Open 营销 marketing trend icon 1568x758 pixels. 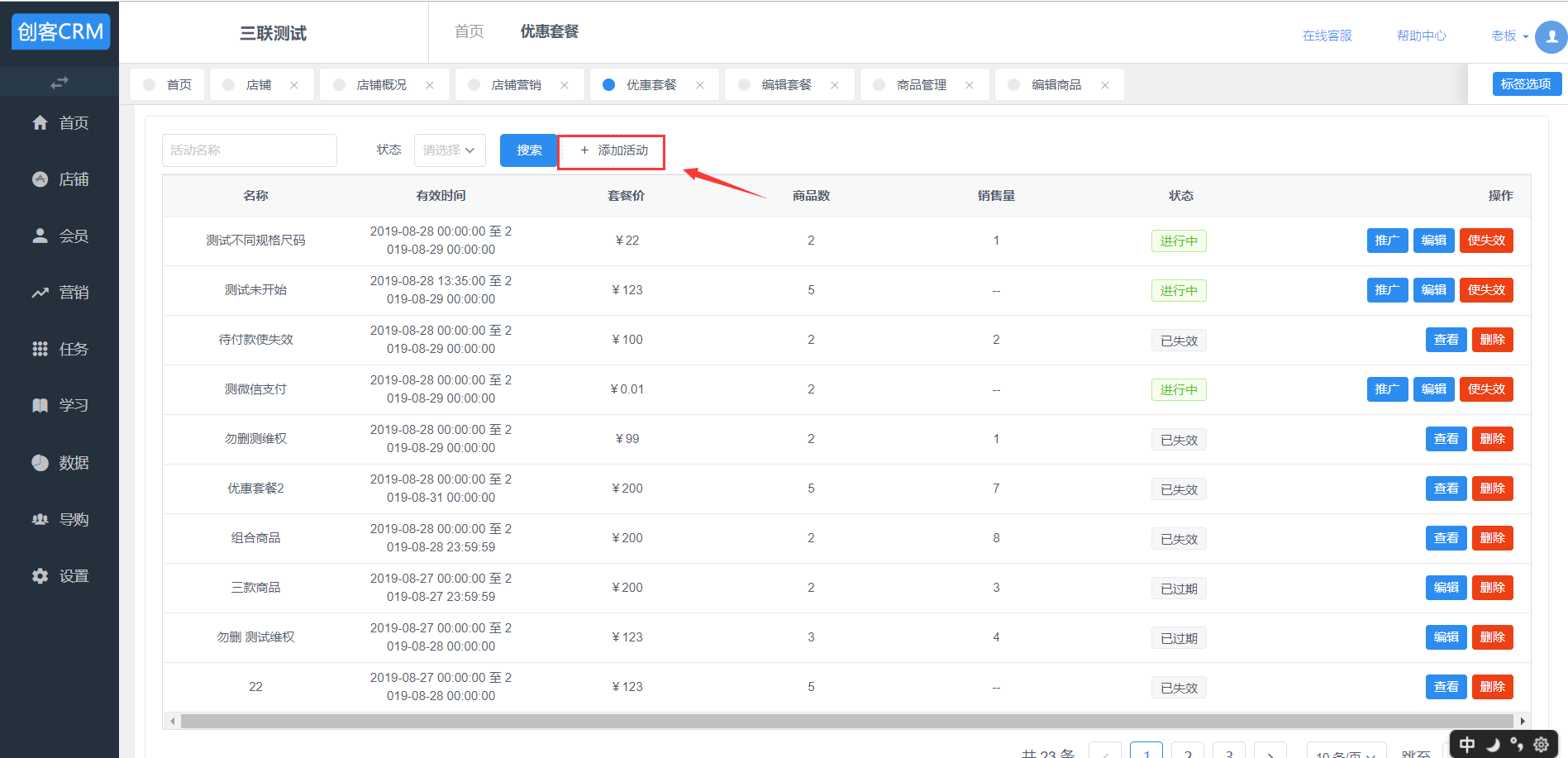click(40, 293)
